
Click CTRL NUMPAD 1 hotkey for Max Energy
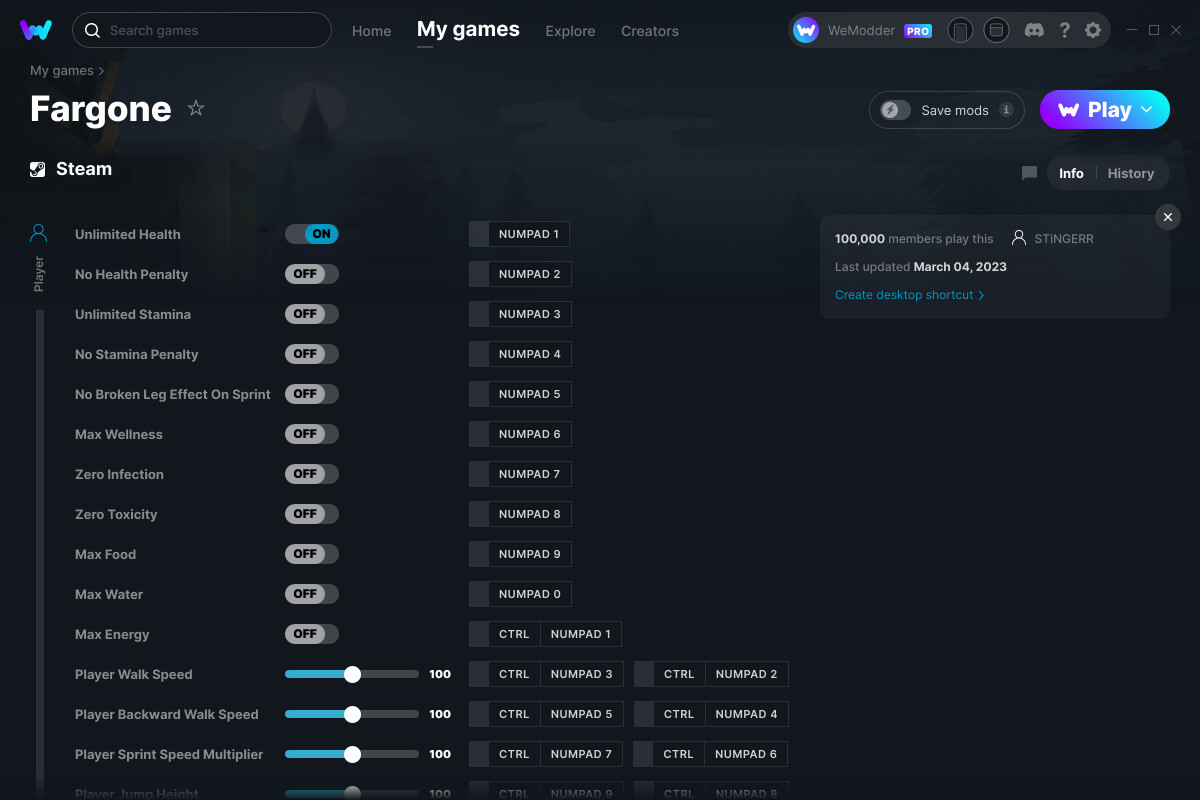[545, 634]
